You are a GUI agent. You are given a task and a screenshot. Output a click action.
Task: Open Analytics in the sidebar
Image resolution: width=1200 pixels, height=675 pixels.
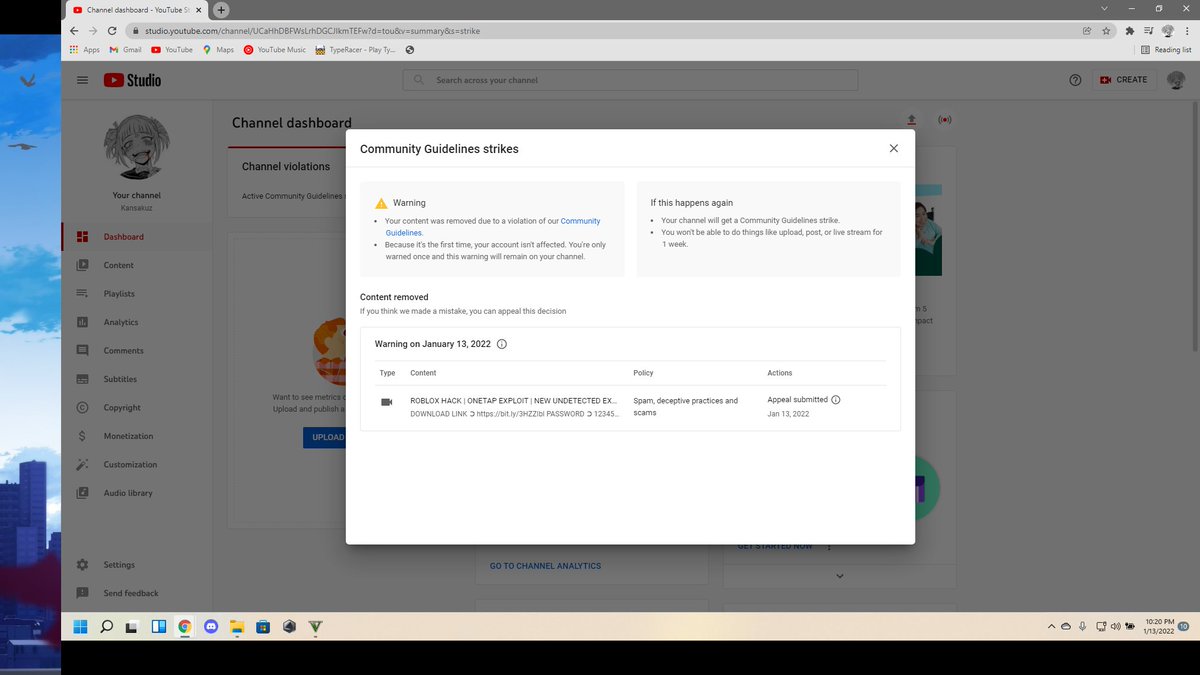tap(137, 322)
